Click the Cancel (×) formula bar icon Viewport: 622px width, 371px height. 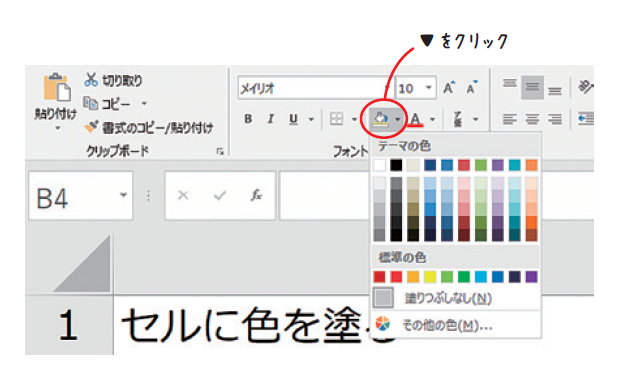(183, 196)
